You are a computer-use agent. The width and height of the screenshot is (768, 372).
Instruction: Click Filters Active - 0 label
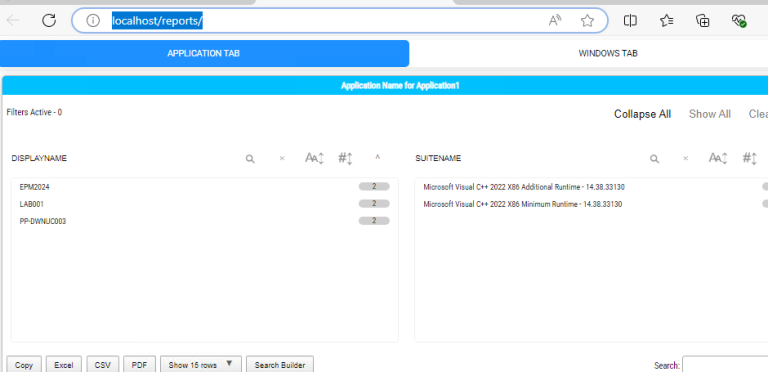point(34,113)
